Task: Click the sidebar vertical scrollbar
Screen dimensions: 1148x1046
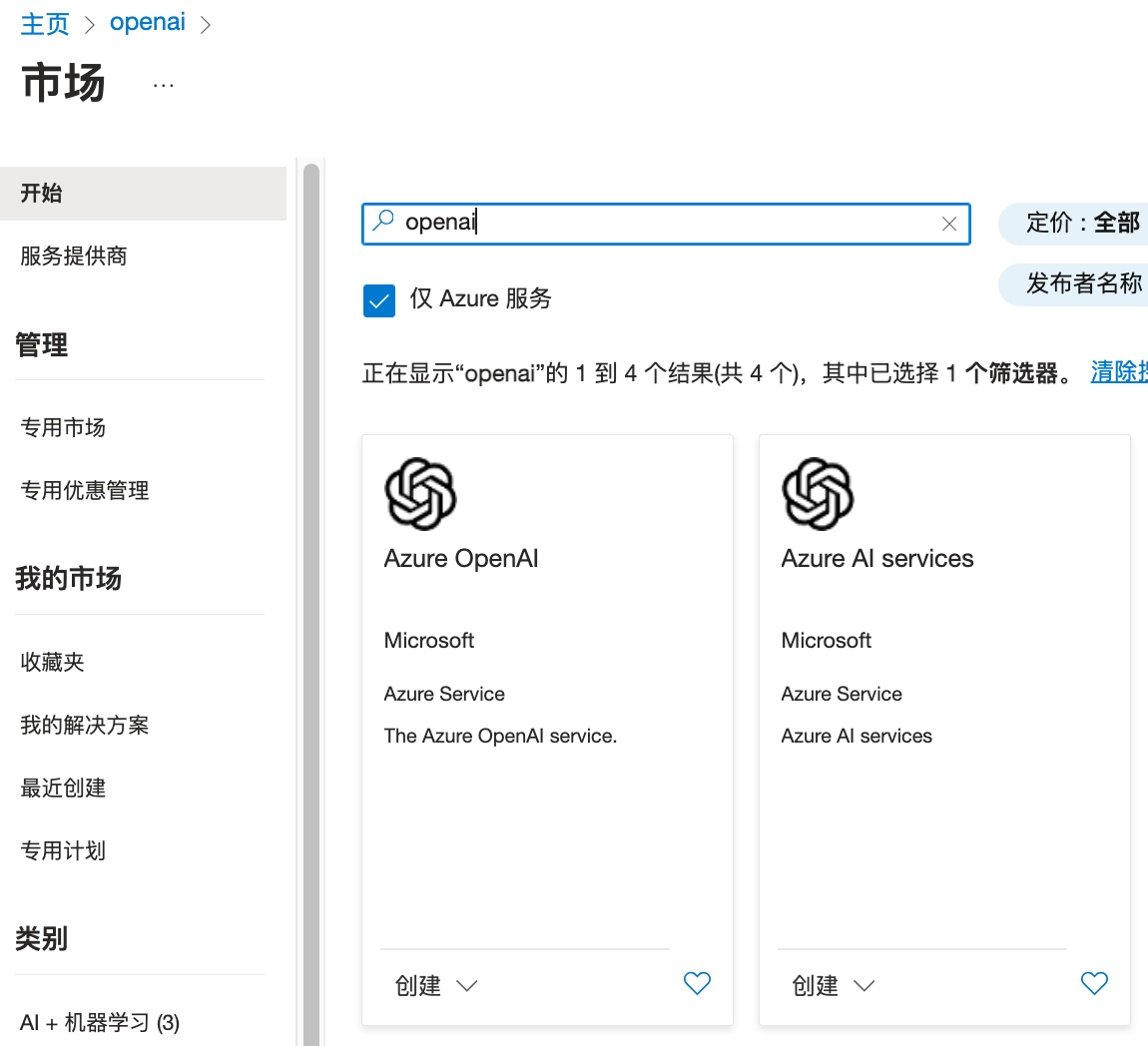Action: point(311,605)
